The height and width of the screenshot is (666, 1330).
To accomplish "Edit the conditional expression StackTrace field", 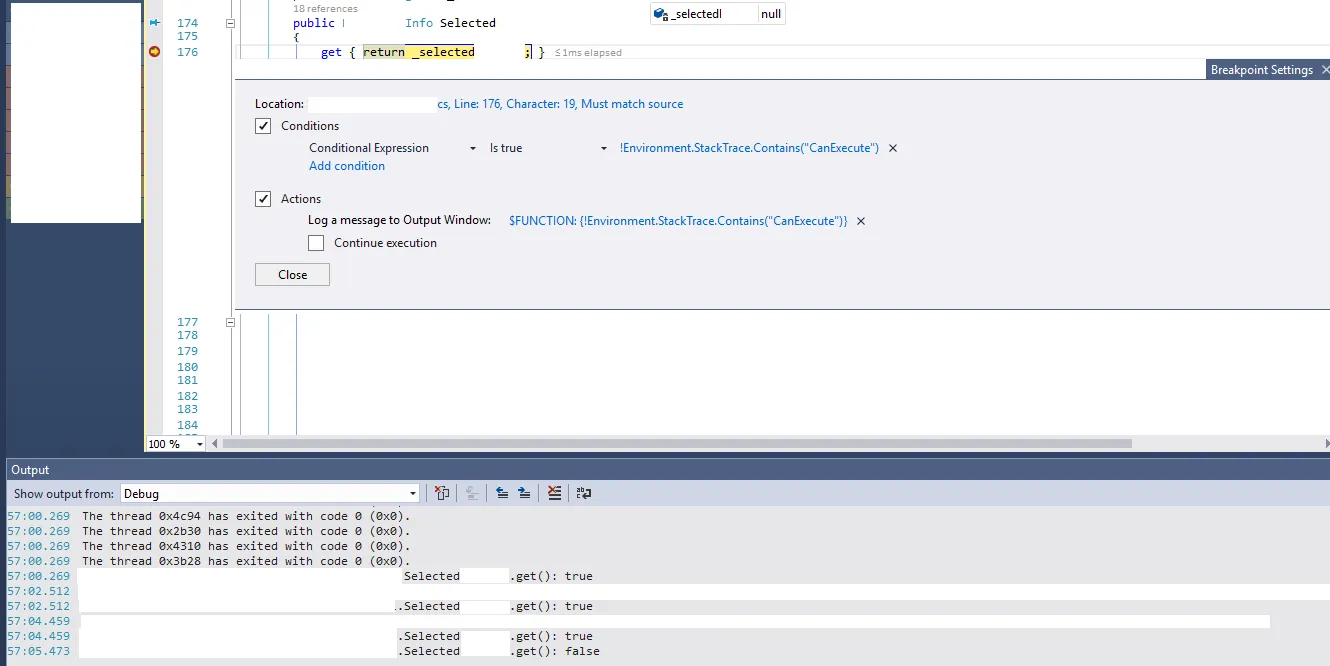I will coord(749,148).
